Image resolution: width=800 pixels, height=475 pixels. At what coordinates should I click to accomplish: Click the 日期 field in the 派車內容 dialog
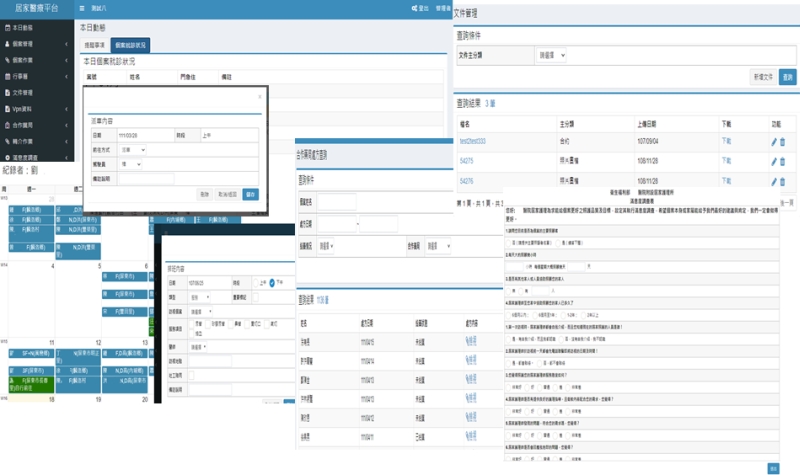coord(145,135)
